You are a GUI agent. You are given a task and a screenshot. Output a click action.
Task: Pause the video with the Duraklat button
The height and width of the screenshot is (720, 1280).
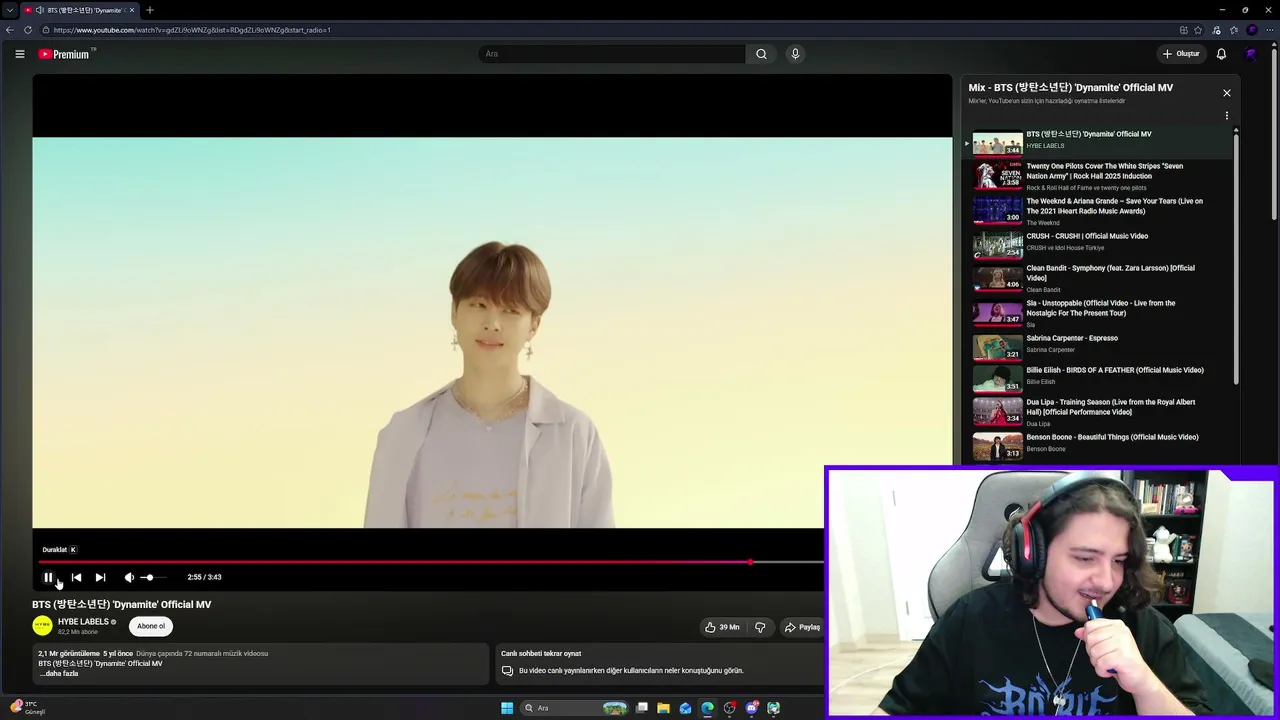point(48,577)
